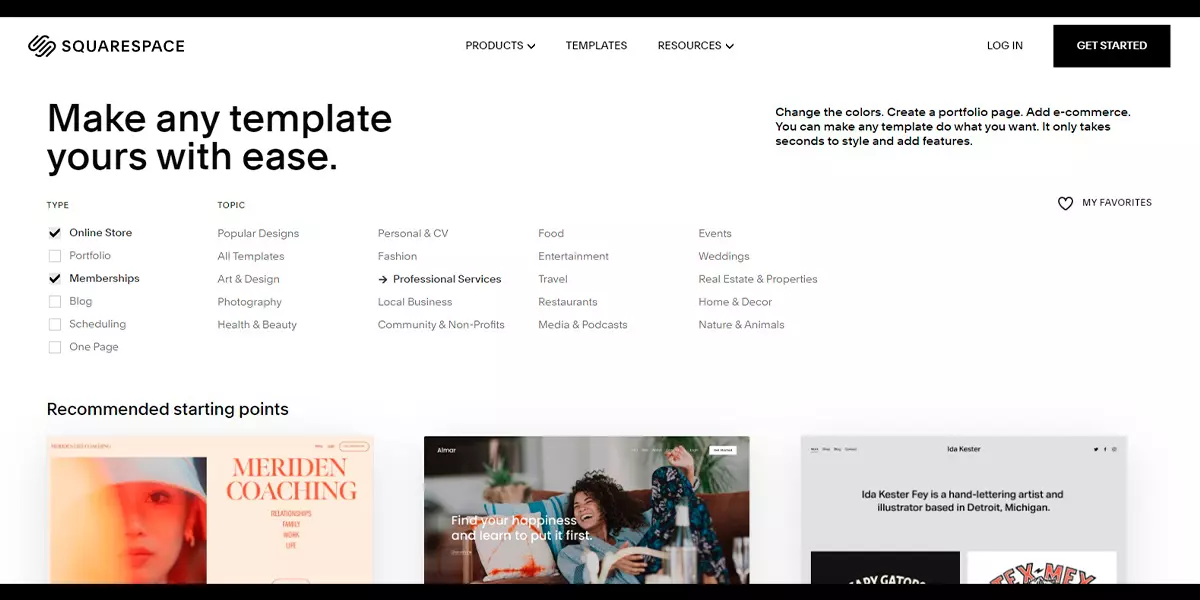
Task: Select the All Templates topic
Action: click(251, 256)
